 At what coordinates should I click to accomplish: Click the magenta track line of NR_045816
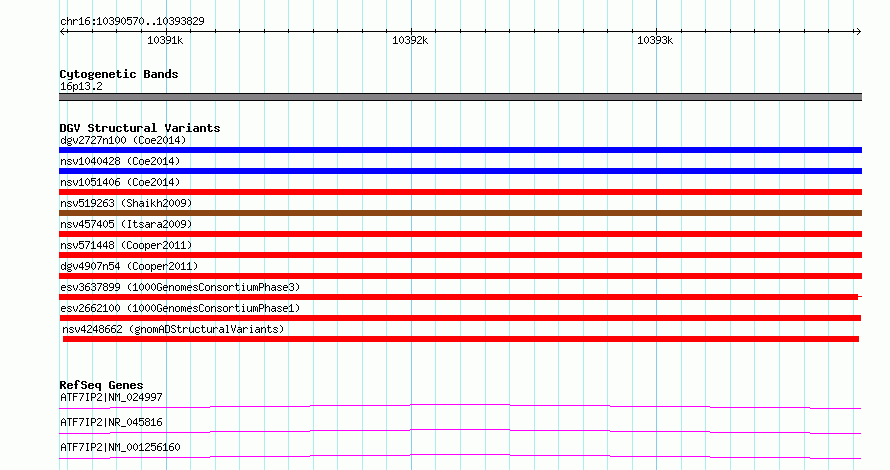tap(460, 431)
